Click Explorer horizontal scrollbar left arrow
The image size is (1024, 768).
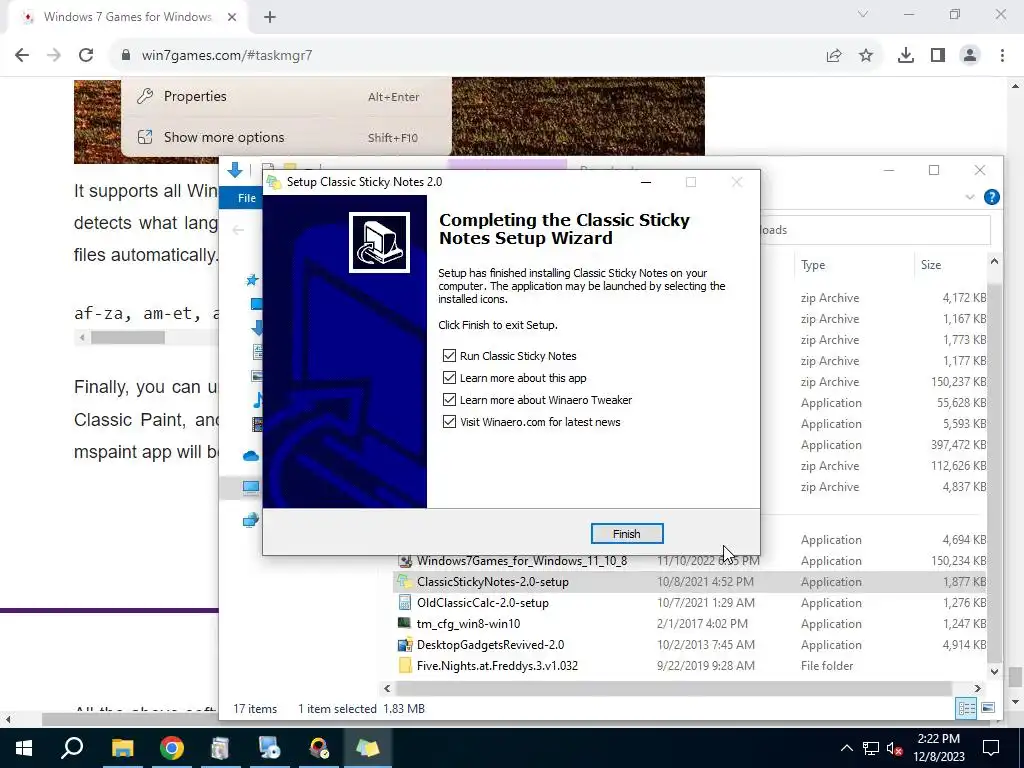[x=387, y=688]
